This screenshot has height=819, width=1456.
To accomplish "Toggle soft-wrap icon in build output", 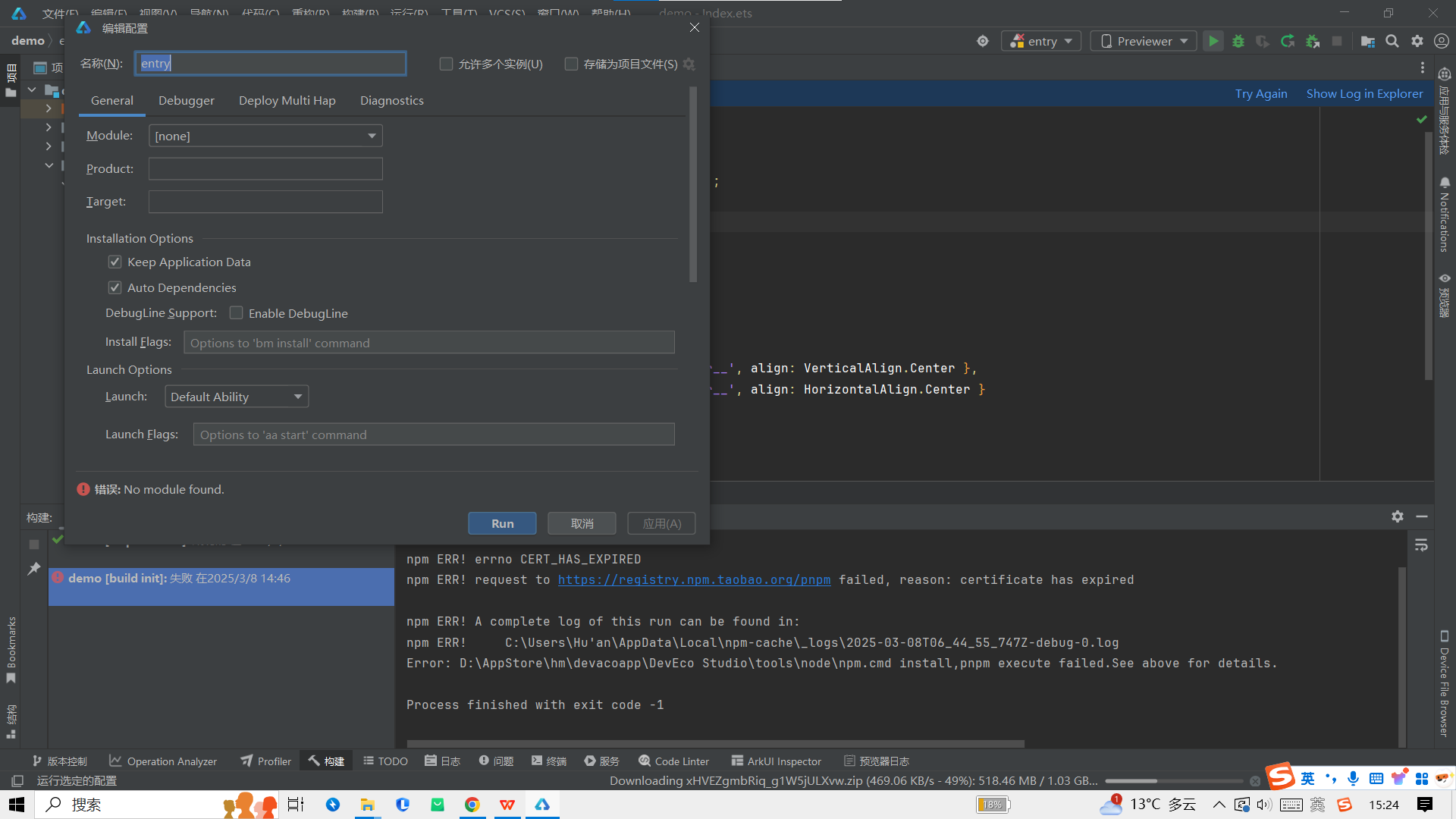I will click(x=1422, y=545).
